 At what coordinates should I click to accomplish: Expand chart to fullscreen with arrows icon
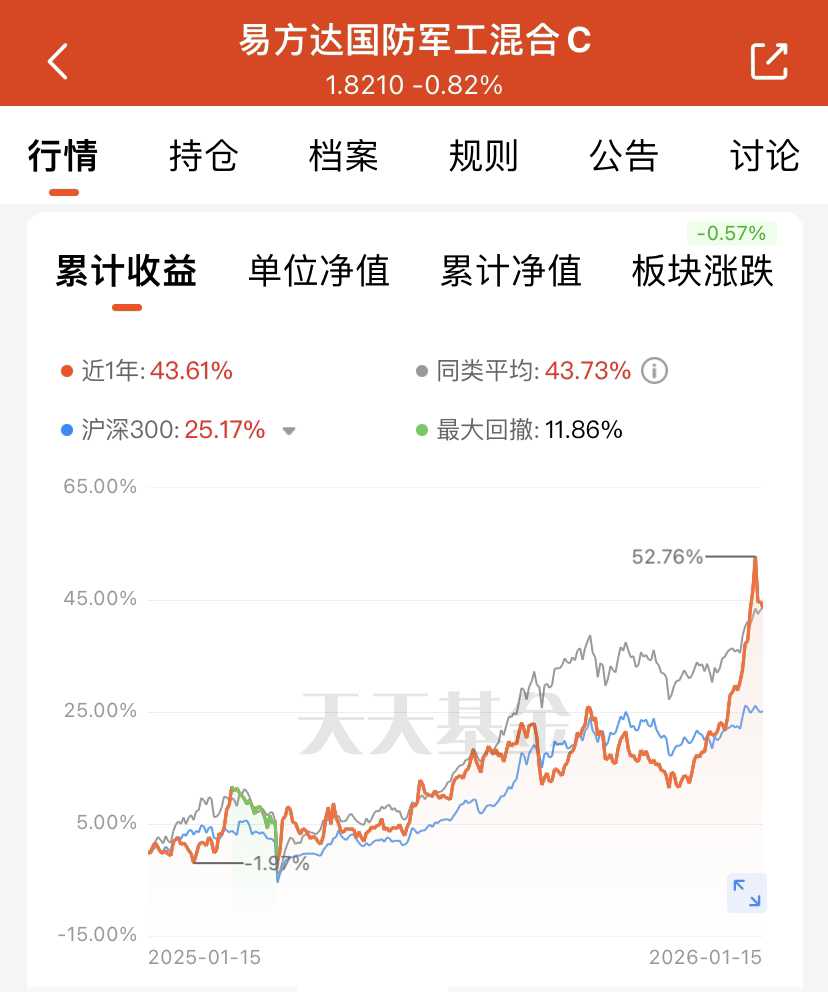click(746, 893)
